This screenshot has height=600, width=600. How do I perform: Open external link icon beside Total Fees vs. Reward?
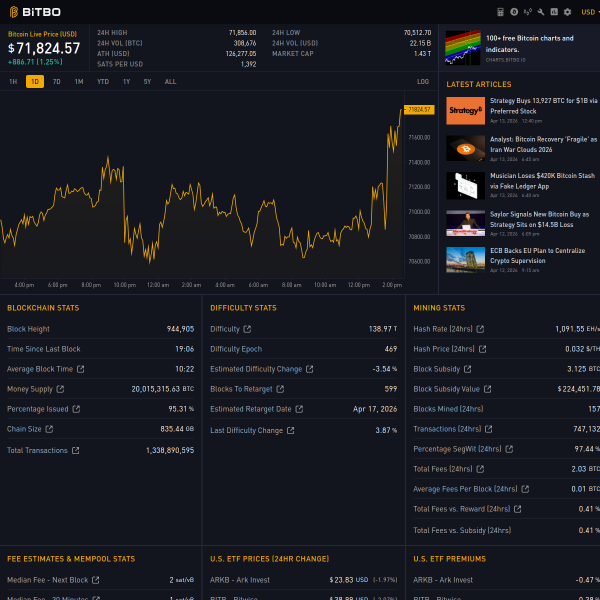(x=517, y=509)
